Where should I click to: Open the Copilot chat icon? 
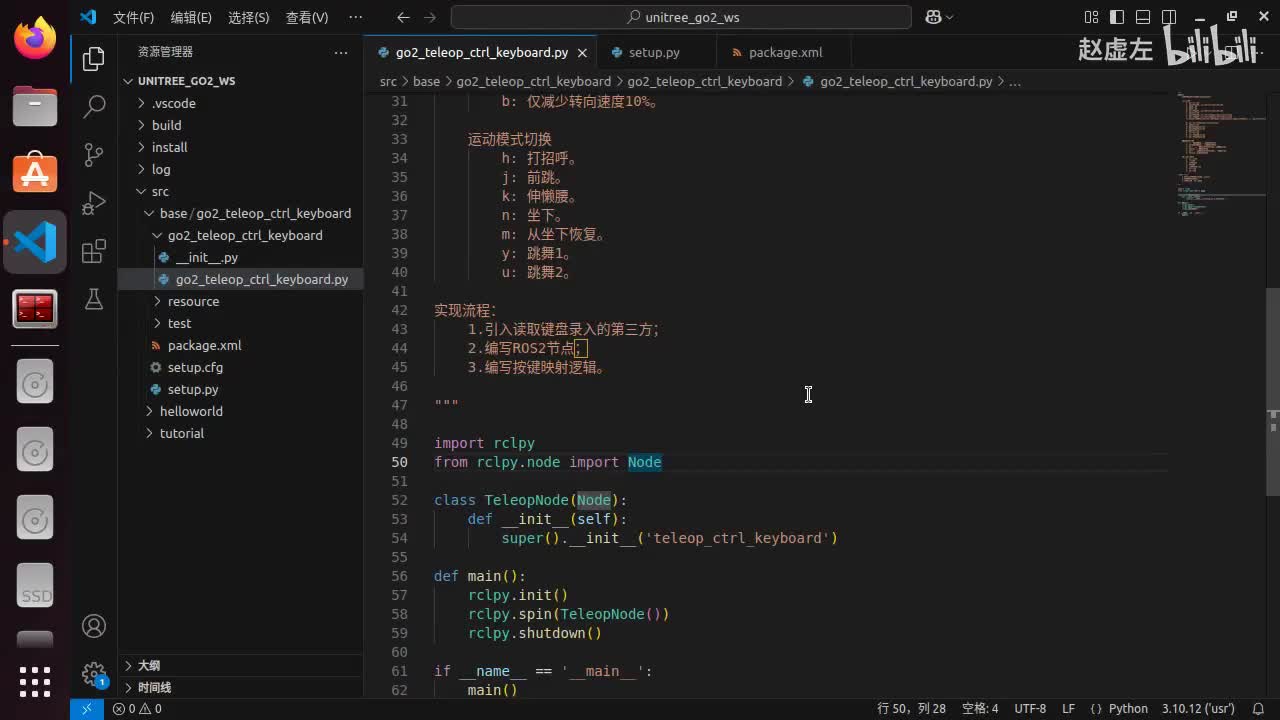(x=933, y=17)
